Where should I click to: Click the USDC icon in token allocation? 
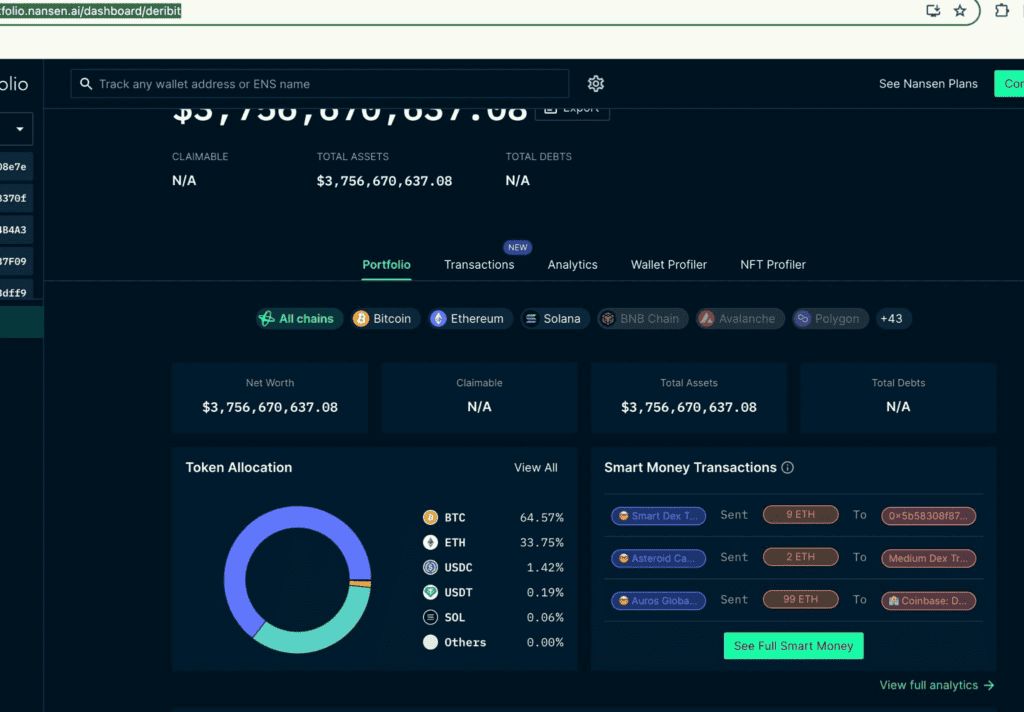coord(430,567)
